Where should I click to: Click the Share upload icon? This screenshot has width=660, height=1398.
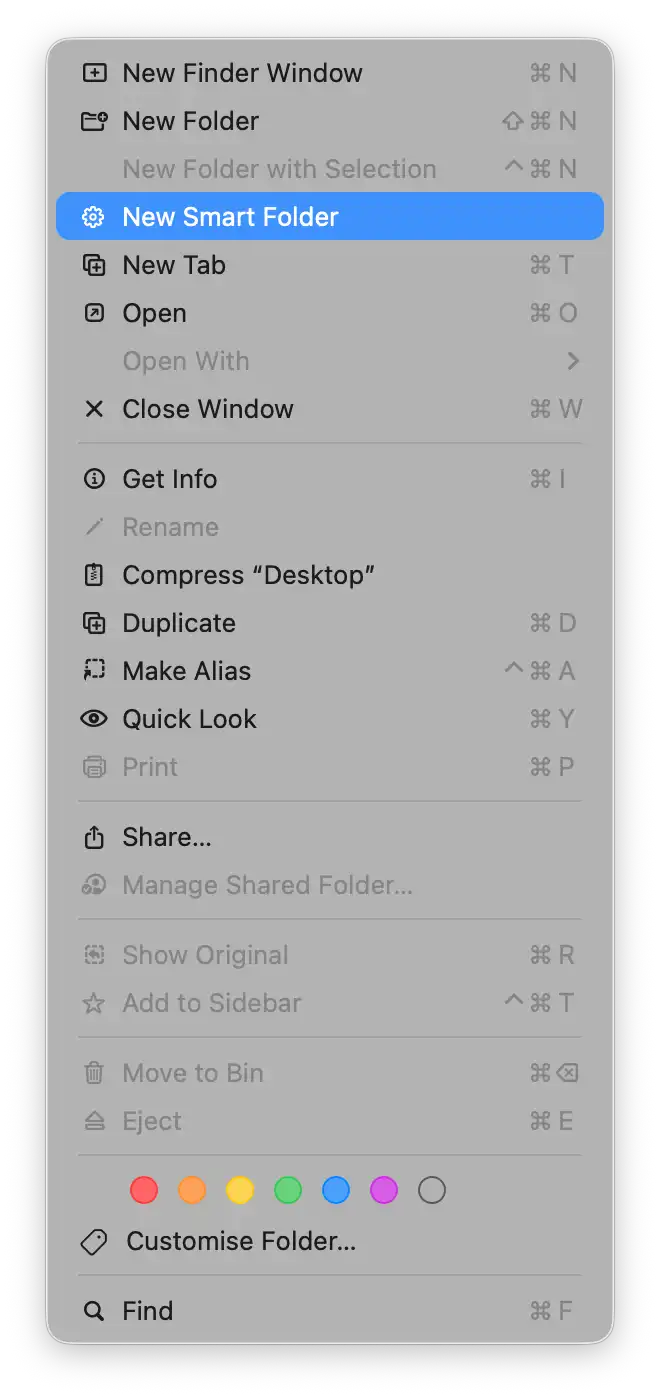[x=94, y=837]
